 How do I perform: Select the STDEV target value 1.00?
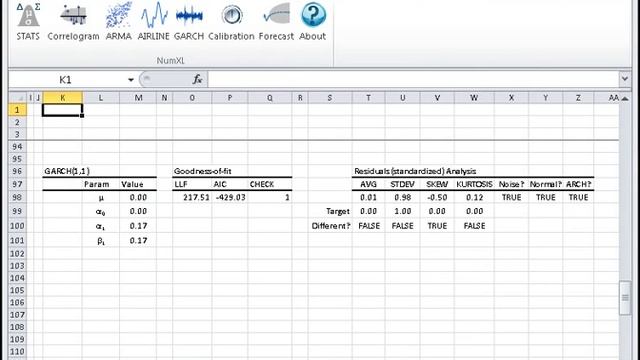tap(402, 211)
